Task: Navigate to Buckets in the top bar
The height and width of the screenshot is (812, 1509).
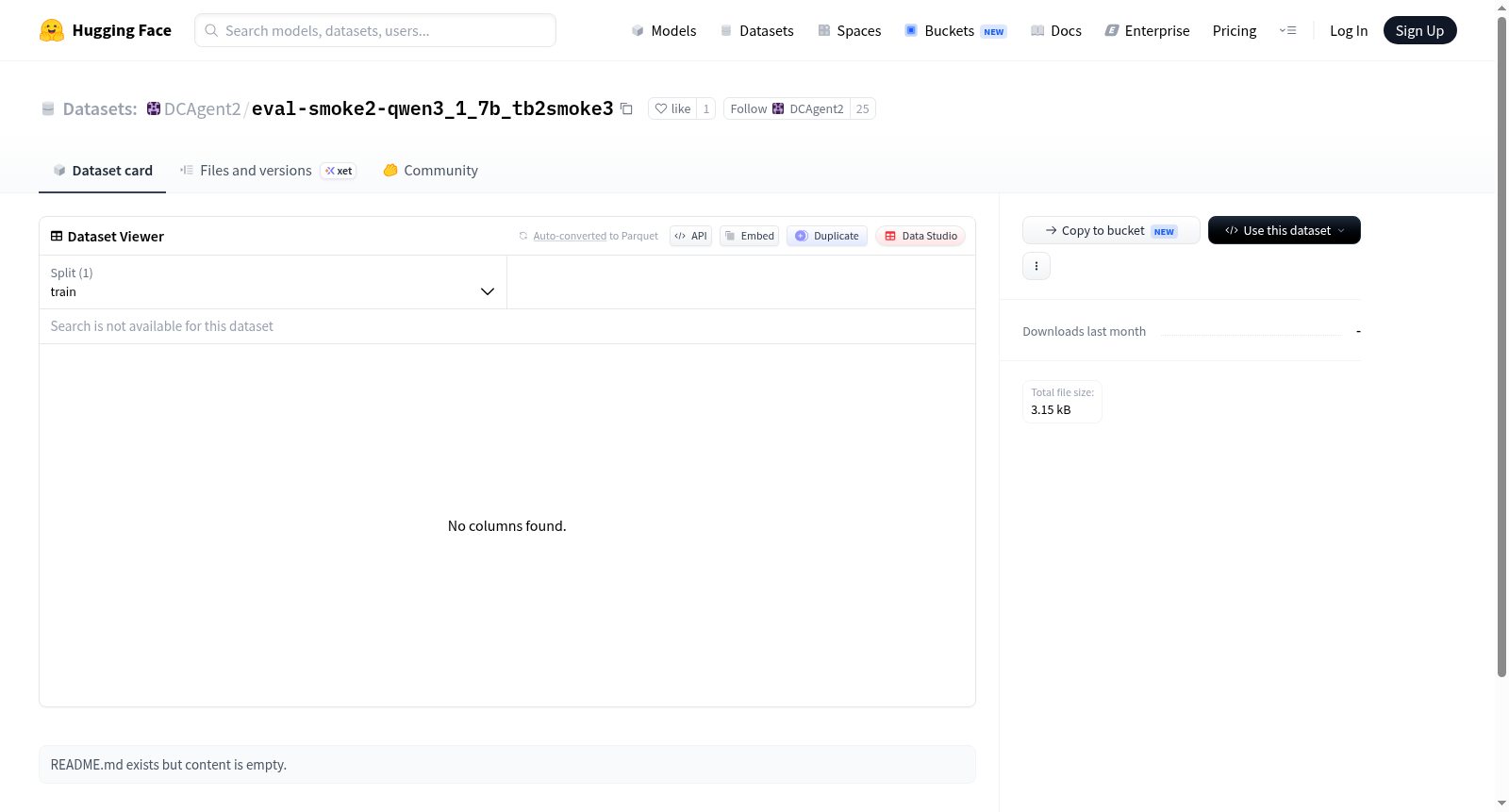Action: 955,30
